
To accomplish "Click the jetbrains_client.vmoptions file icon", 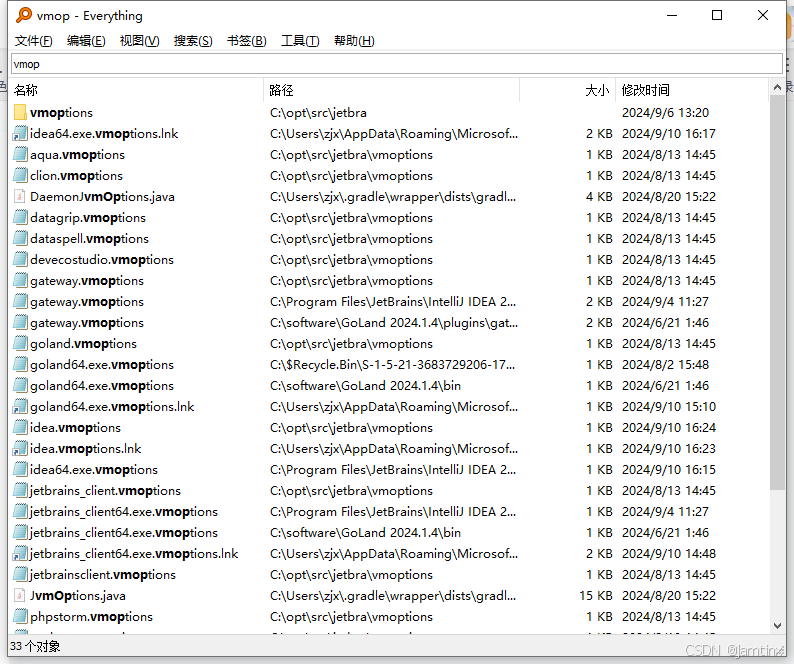I will pyautogui.click(x=20, y=491).
